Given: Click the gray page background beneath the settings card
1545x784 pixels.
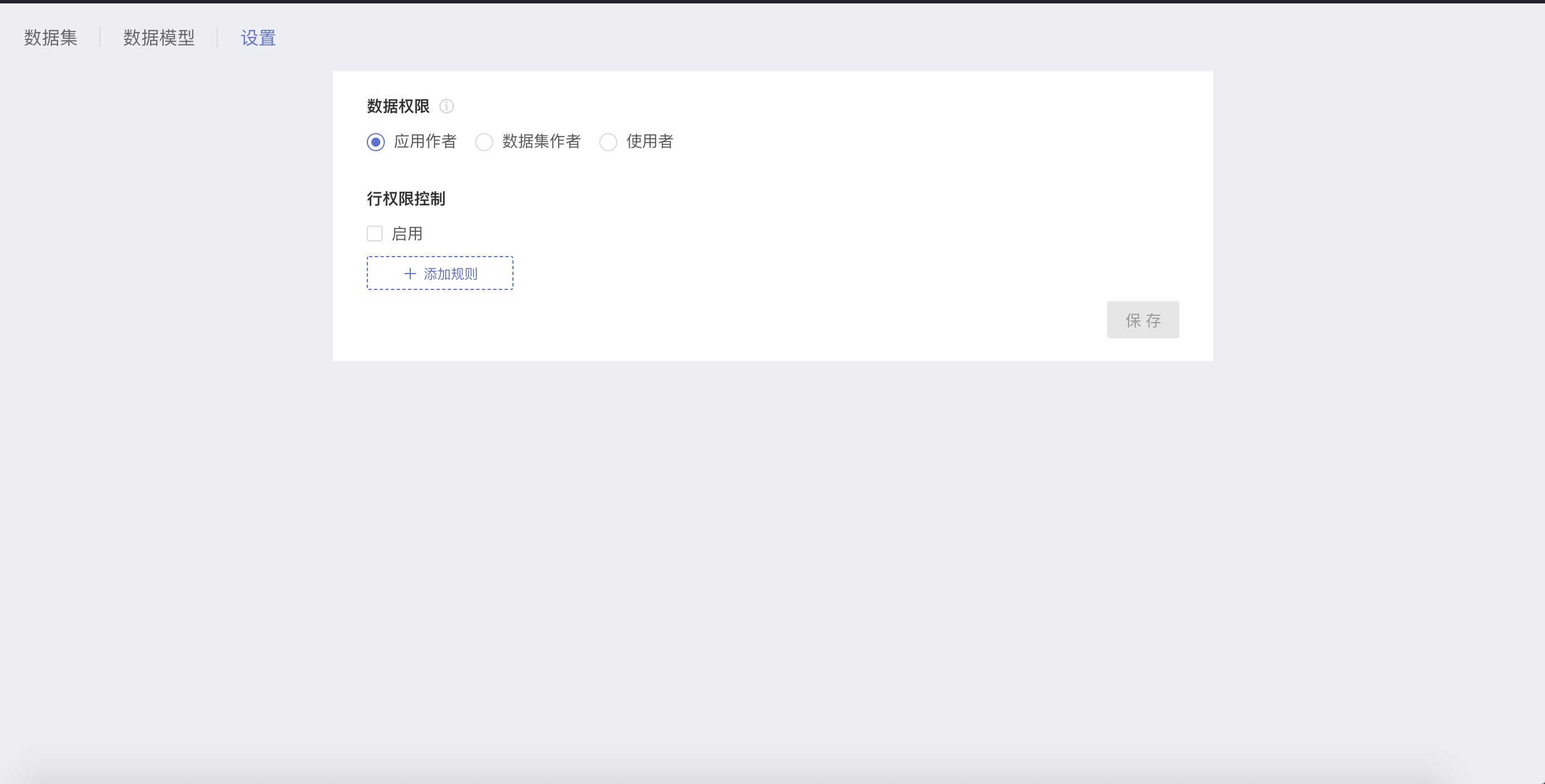Looking at the screenshot, I should coord(772,539).
